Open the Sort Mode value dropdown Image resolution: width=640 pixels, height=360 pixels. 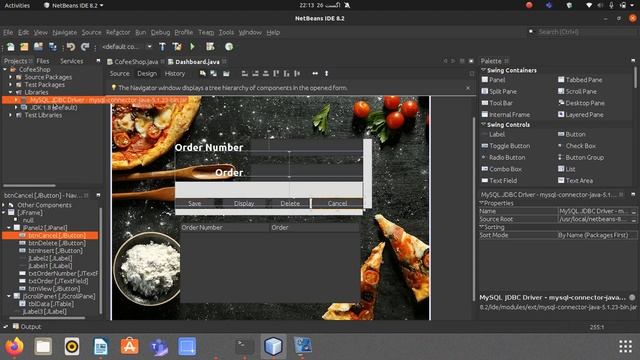tap(597, 235)
